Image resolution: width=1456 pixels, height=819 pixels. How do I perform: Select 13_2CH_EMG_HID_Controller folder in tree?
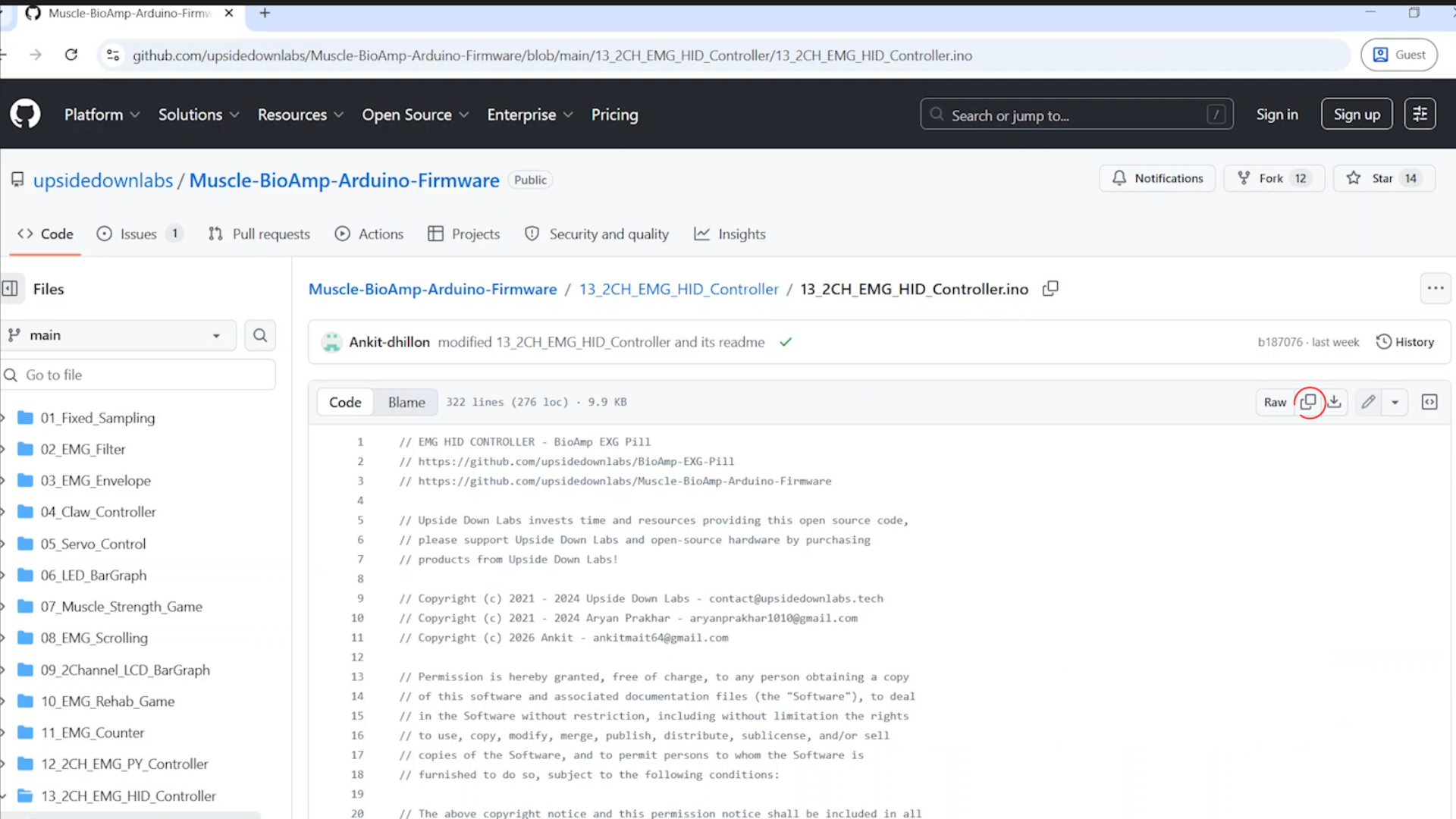click(x=128, y=795)
